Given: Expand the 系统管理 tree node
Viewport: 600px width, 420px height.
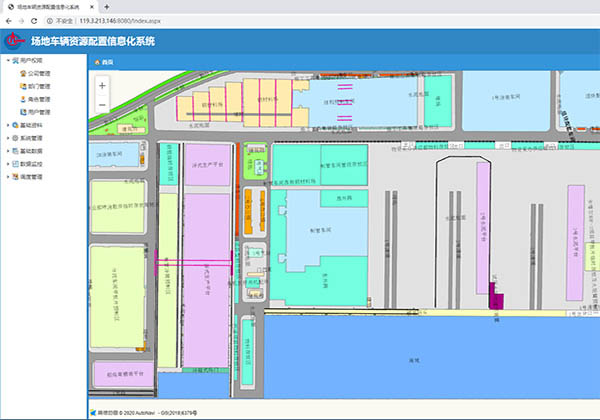Looking at the screenshot, I should pos(7,138).
